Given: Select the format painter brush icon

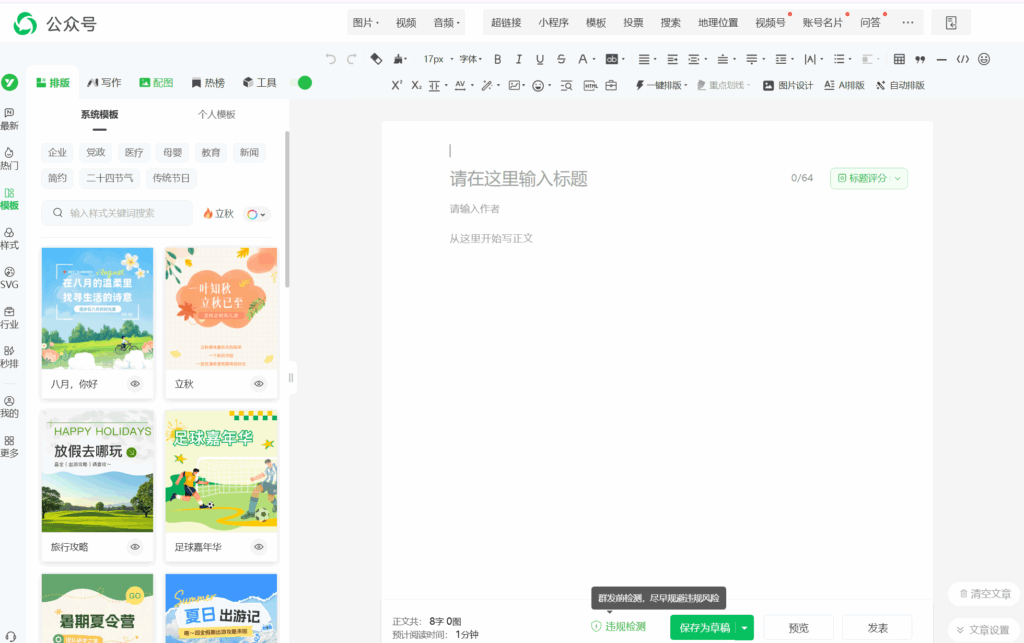Looking at the screenshot, I should click(x=398, y=59).
